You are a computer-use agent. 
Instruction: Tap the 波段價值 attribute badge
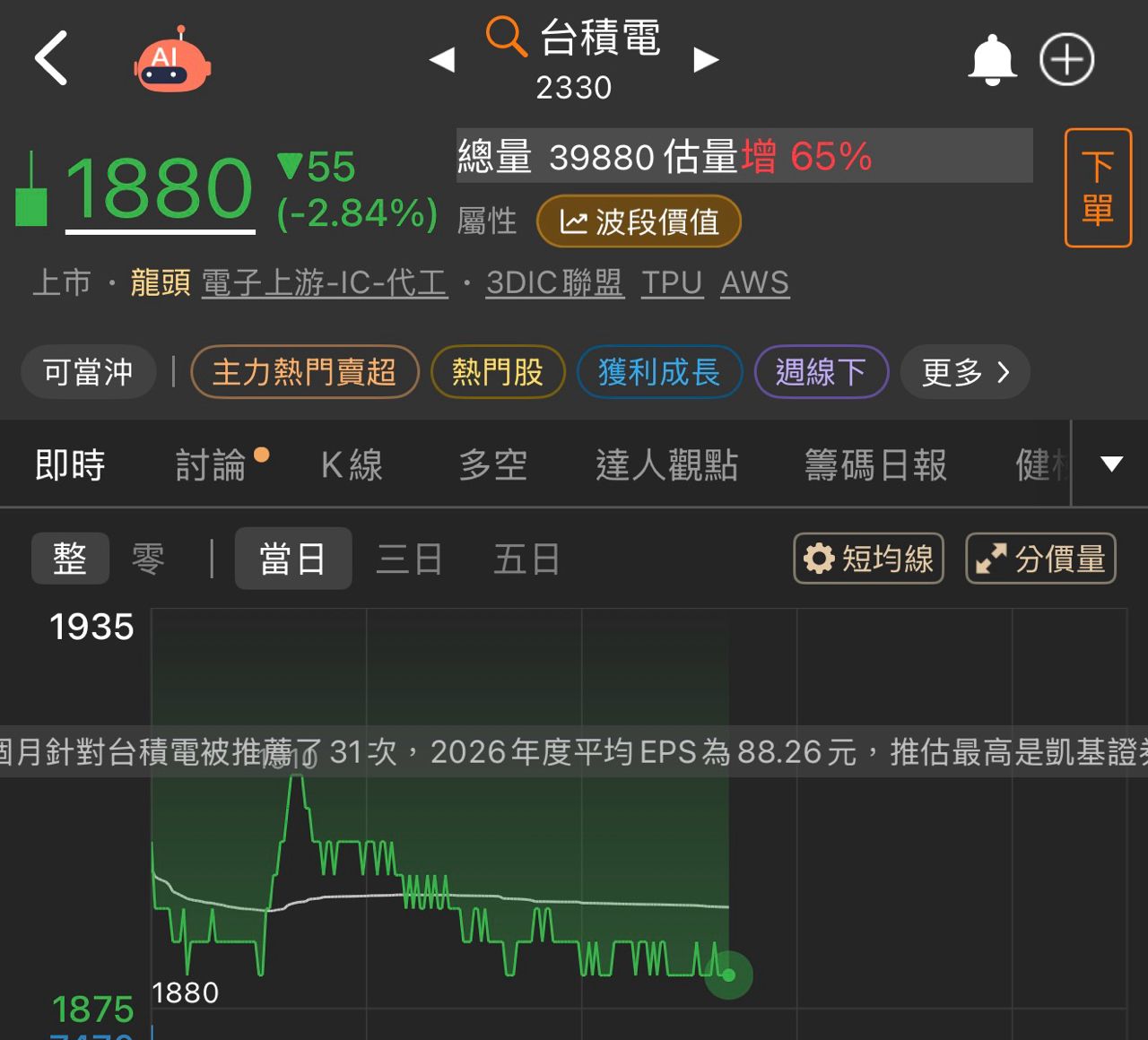click(x=639, y=221)
